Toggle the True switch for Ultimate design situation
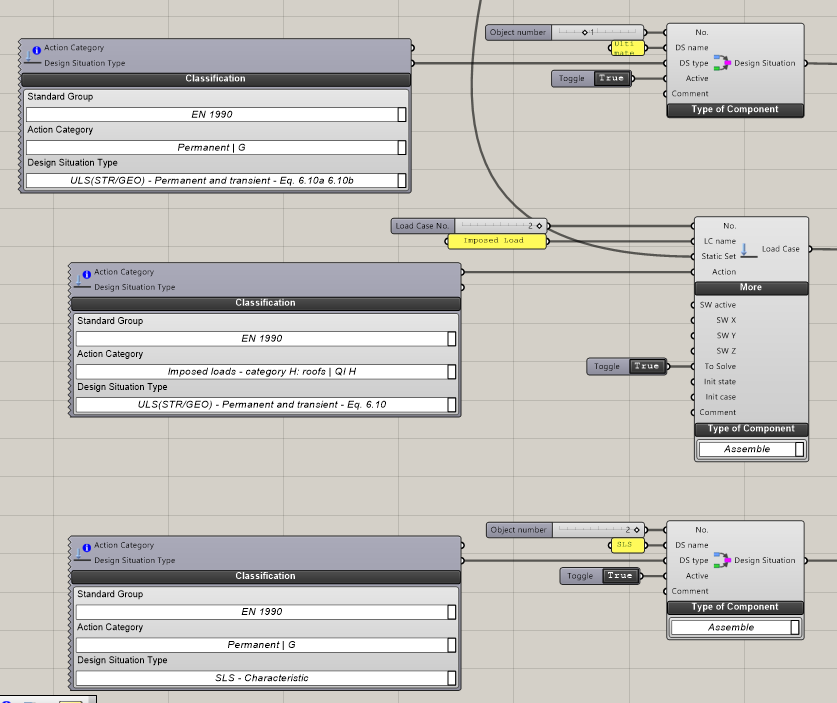Image resolution: width=837 pixels, height=703 pixels. click(x=611, y=78)
